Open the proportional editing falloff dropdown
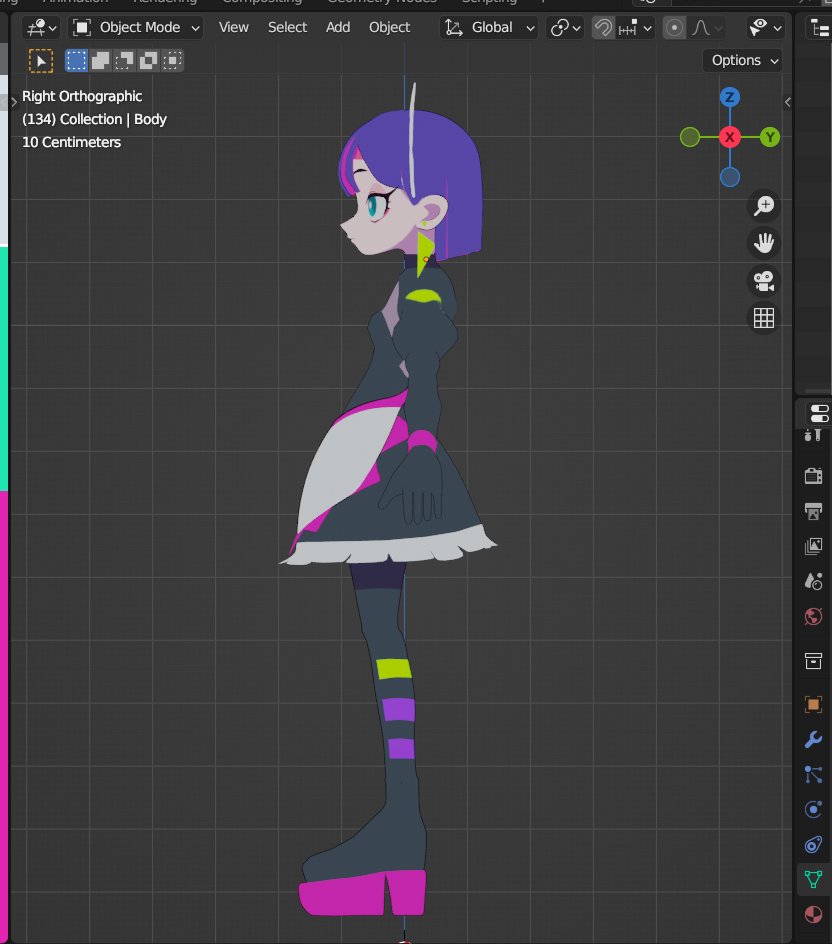Image resolution: width=832 pixels, height=944 pixels. (706, 27)
